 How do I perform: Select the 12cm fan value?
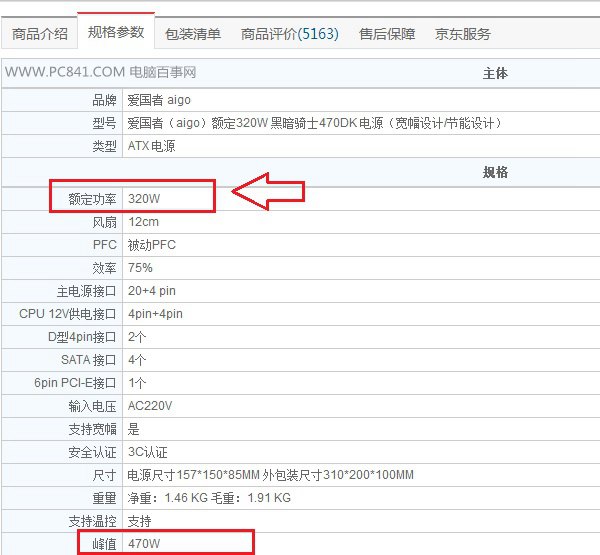[x=143, y=222]
